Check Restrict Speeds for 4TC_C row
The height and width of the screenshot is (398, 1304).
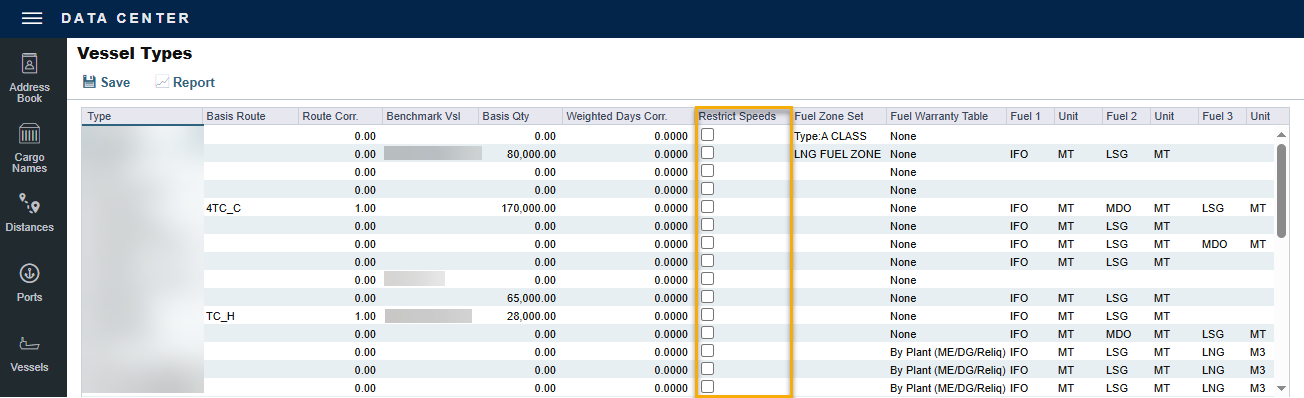[x=707, y=207]
